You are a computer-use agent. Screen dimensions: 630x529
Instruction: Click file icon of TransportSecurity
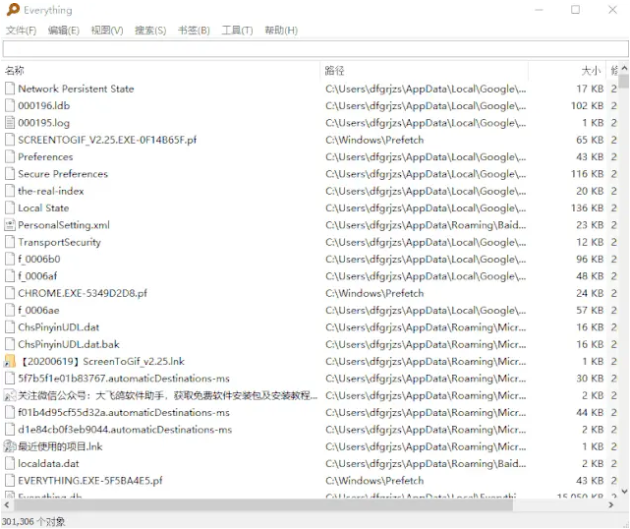click(10, 242)
